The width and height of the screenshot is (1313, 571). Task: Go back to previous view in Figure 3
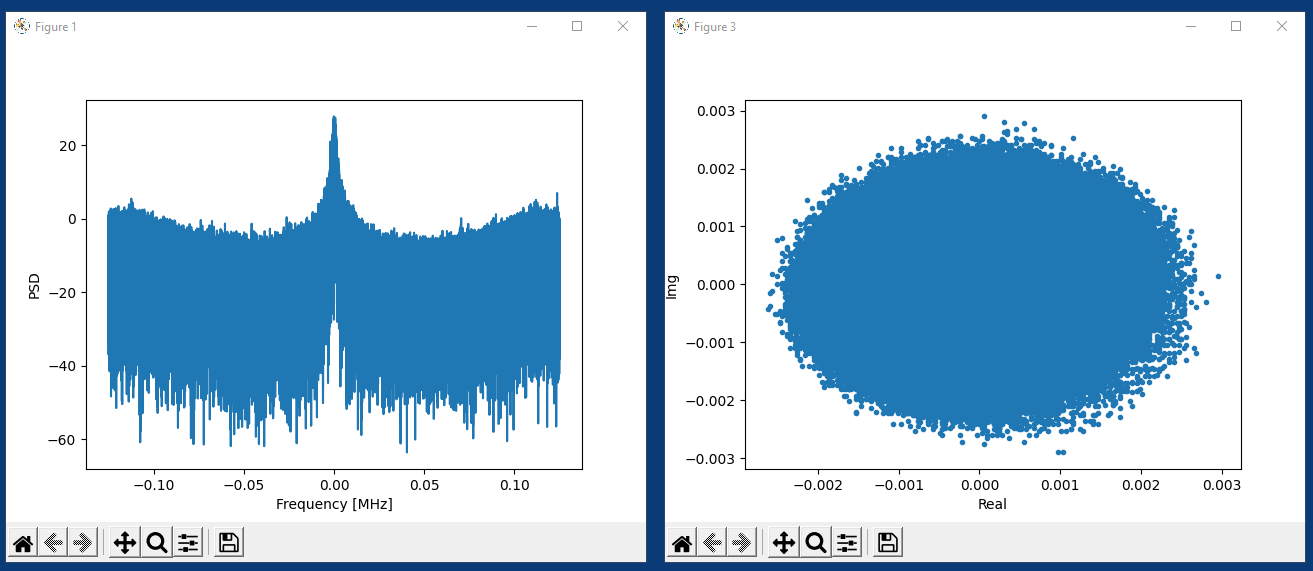coord(712,543)
